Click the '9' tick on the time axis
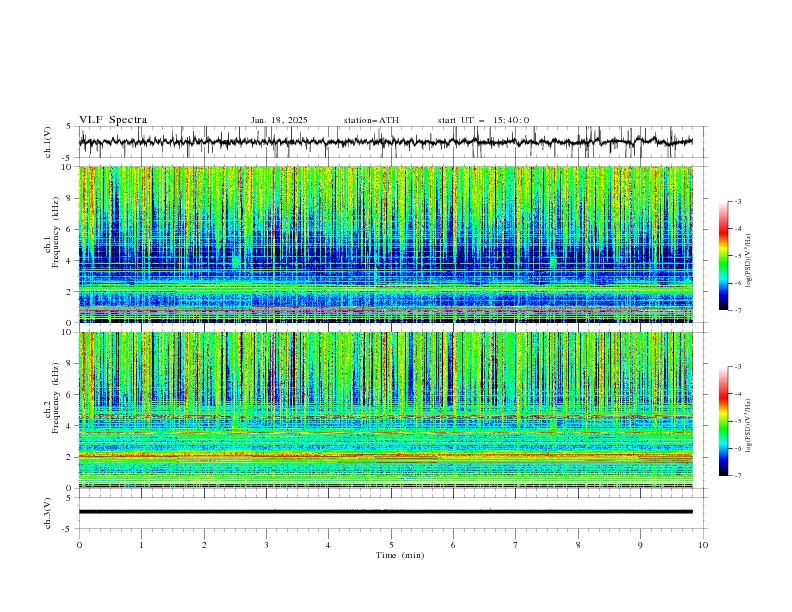Image resolution: width=792 pixels, height=612 pixels. pos(640,545)
